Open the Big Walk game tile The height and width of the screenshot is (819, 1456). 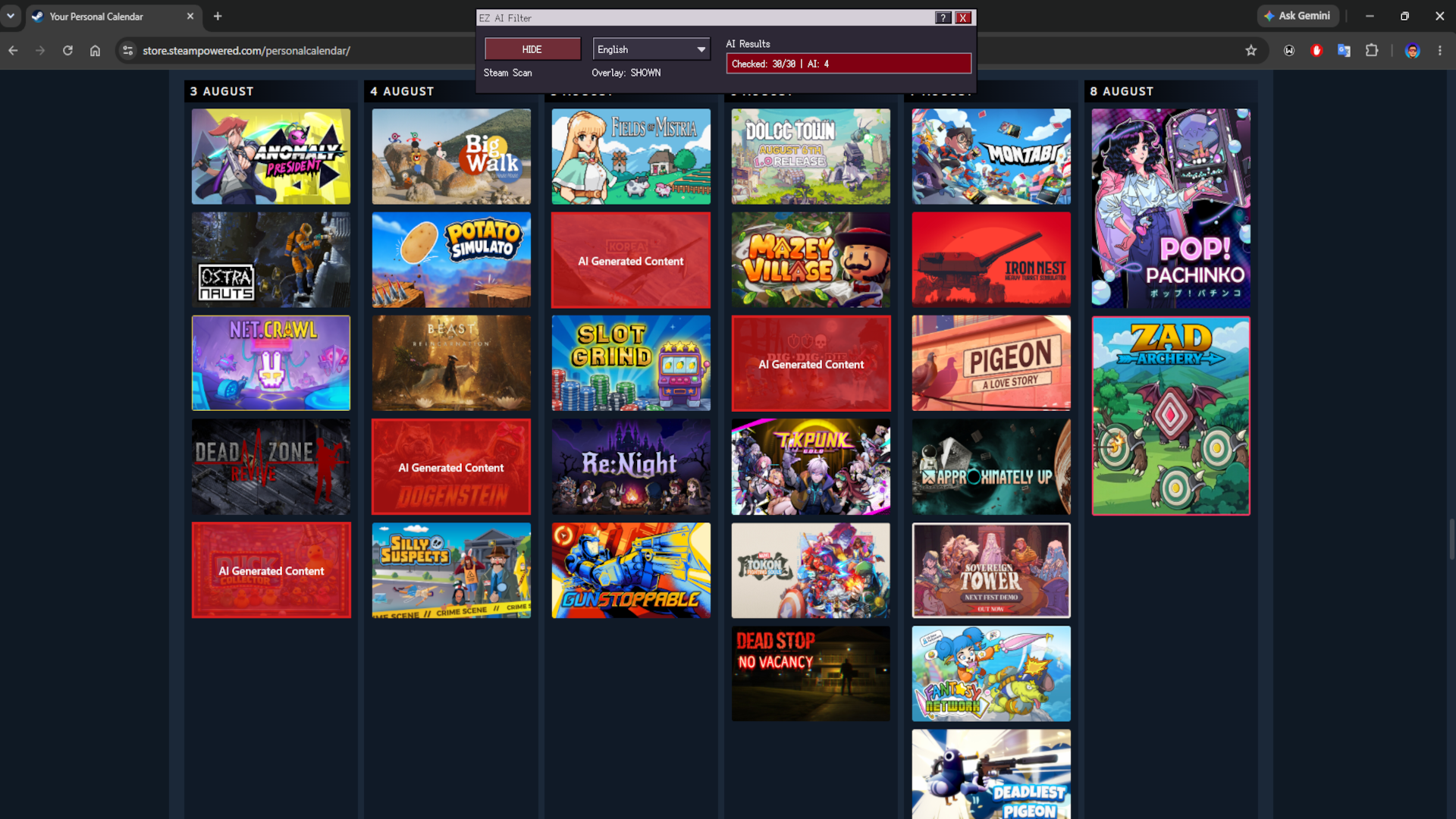tap(451, 156)
